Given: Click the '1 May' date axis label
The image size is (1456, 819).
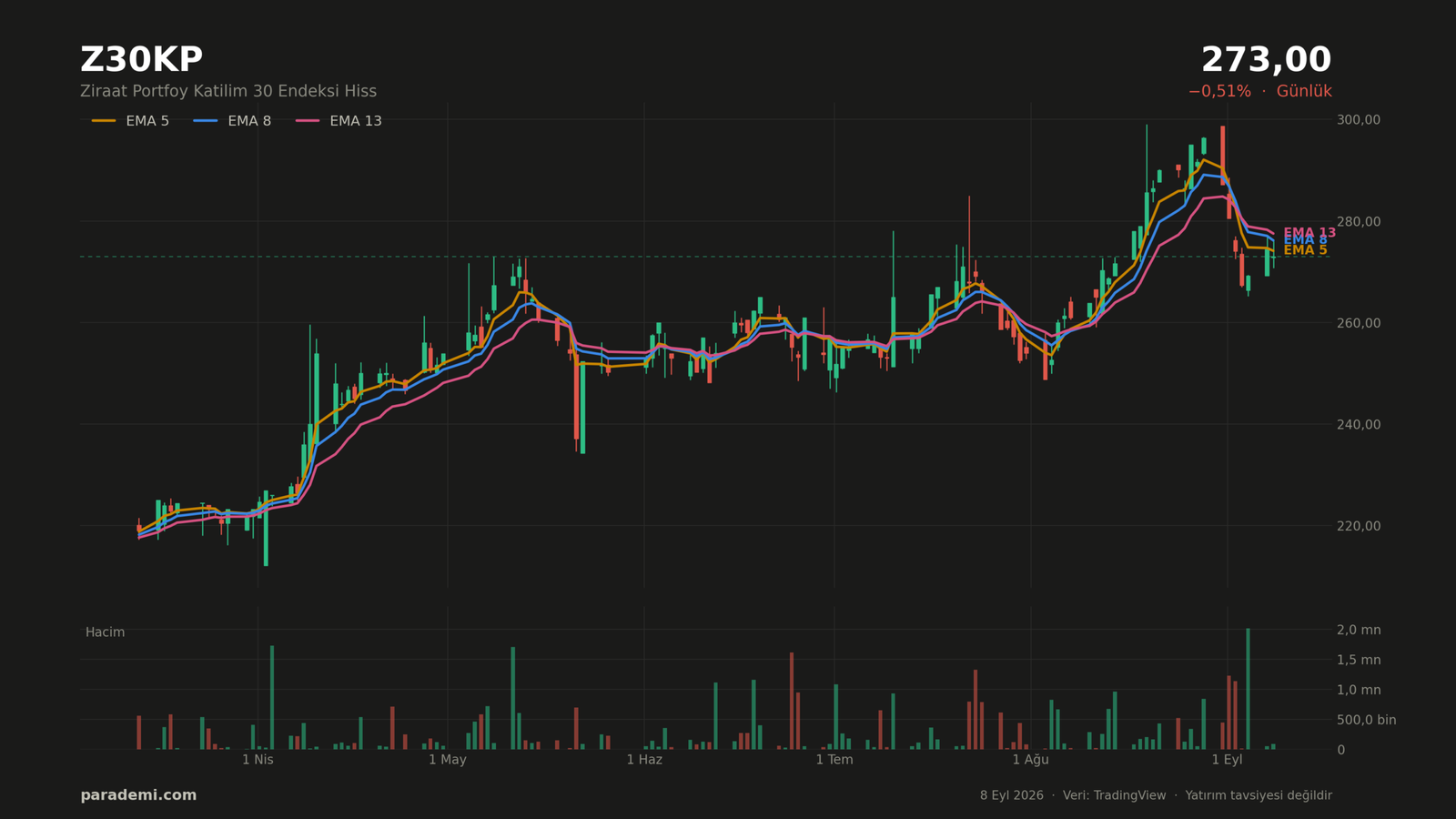Looking at the screenshot, I should 447,760.
